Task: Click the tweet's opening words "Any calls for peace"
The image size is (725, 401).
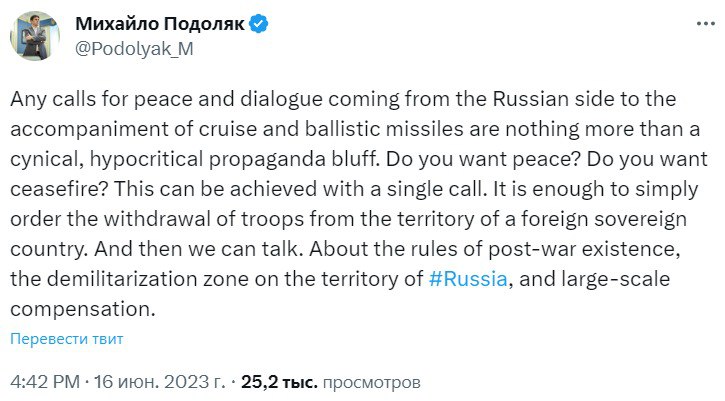Action: [x=83, y=99]
